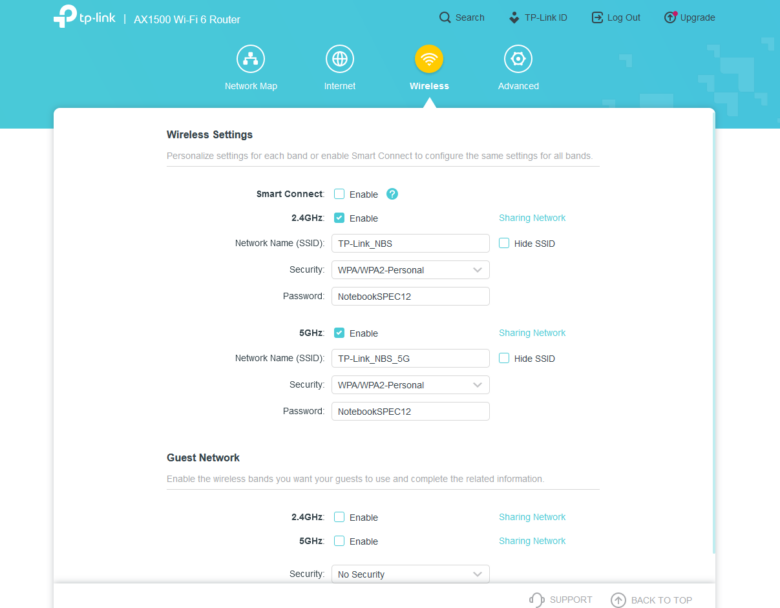Click Sharing Network link for 2.4GHz wireless
Screen dimensions: 780x608
pos(532,218)
